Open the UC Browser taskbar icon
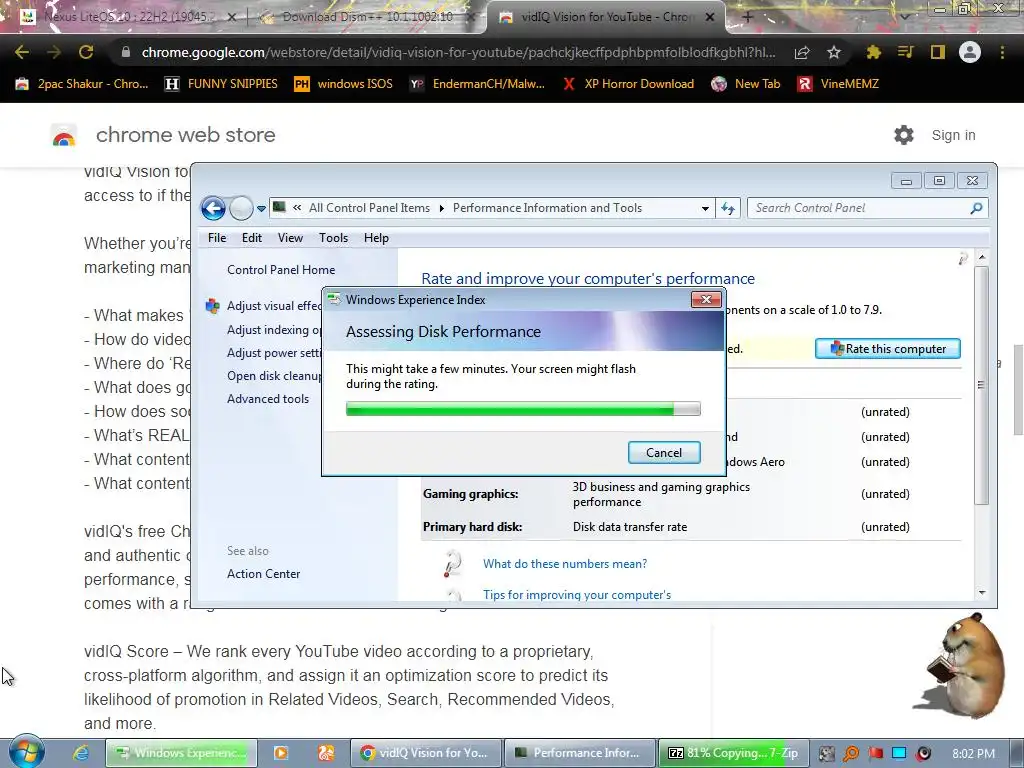The width and height of the screenshot is (1024, 768). point(326,753)
